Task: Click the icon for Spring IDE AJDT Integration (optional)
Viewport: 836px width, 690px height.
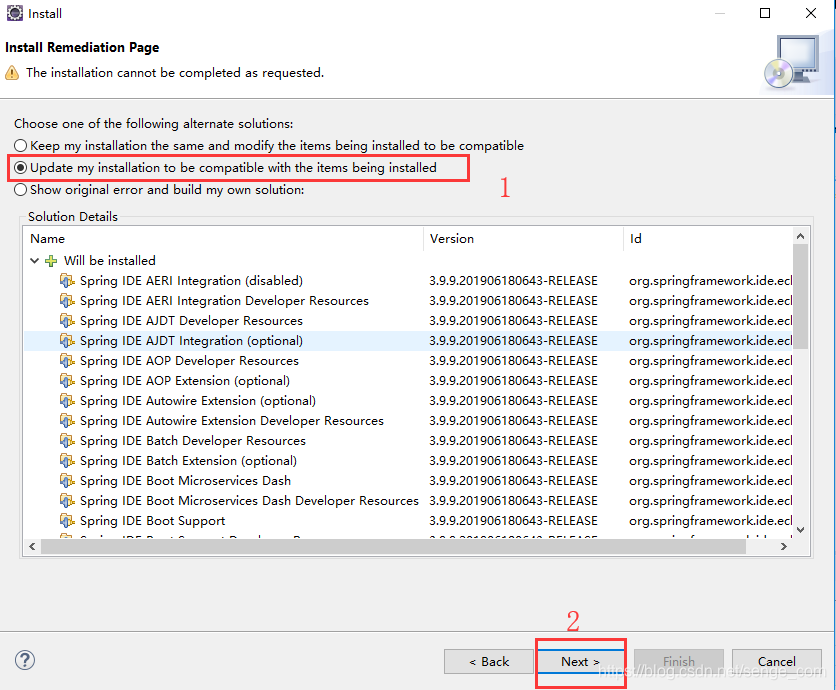Action: [x=67, y=341]
